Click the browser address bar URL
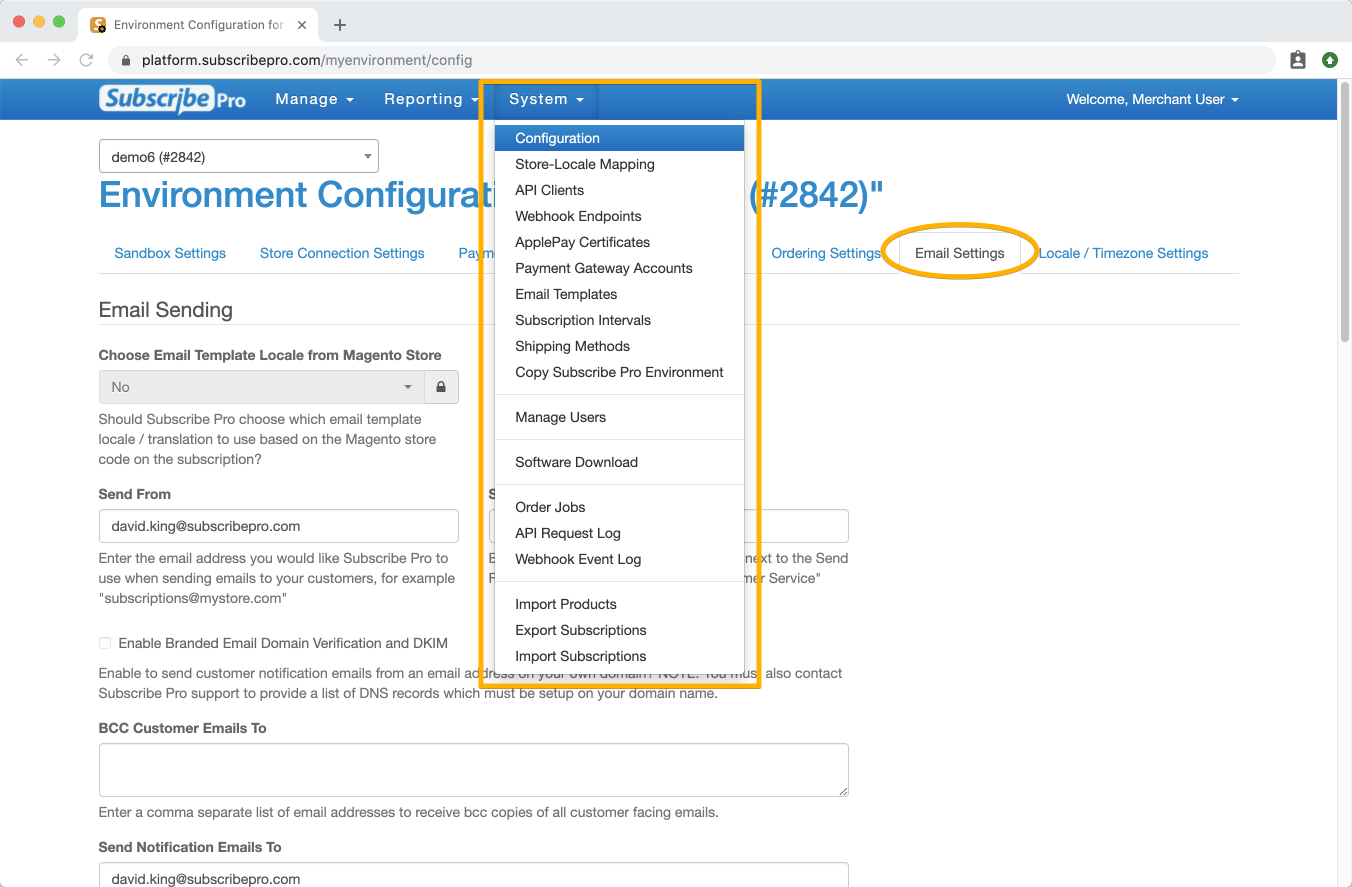This screenshot has height=887, width=1352. pyautogui.click(x=306, y=60)
